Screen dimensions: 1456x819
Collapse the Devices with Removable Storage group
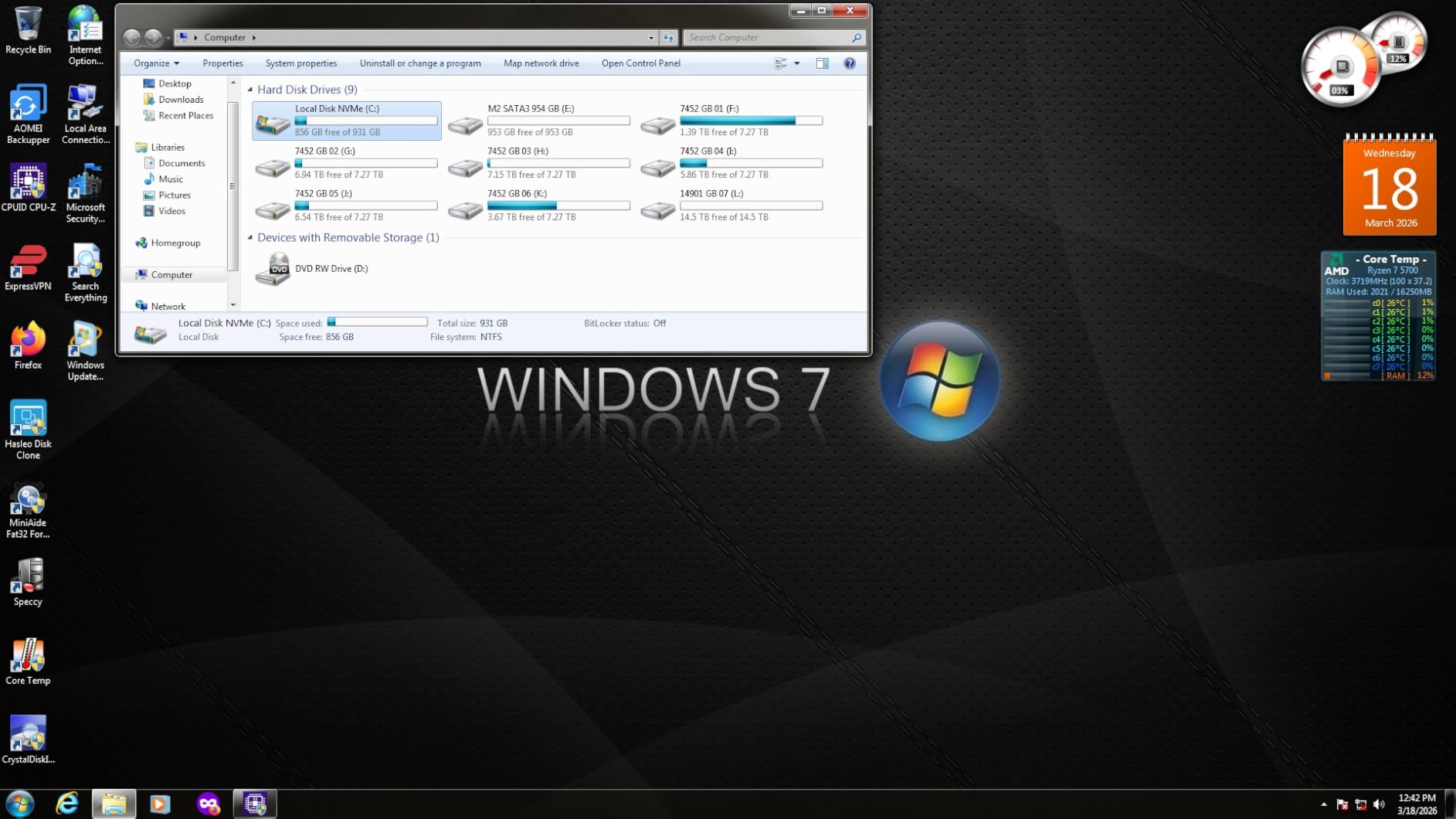(250, 238)
